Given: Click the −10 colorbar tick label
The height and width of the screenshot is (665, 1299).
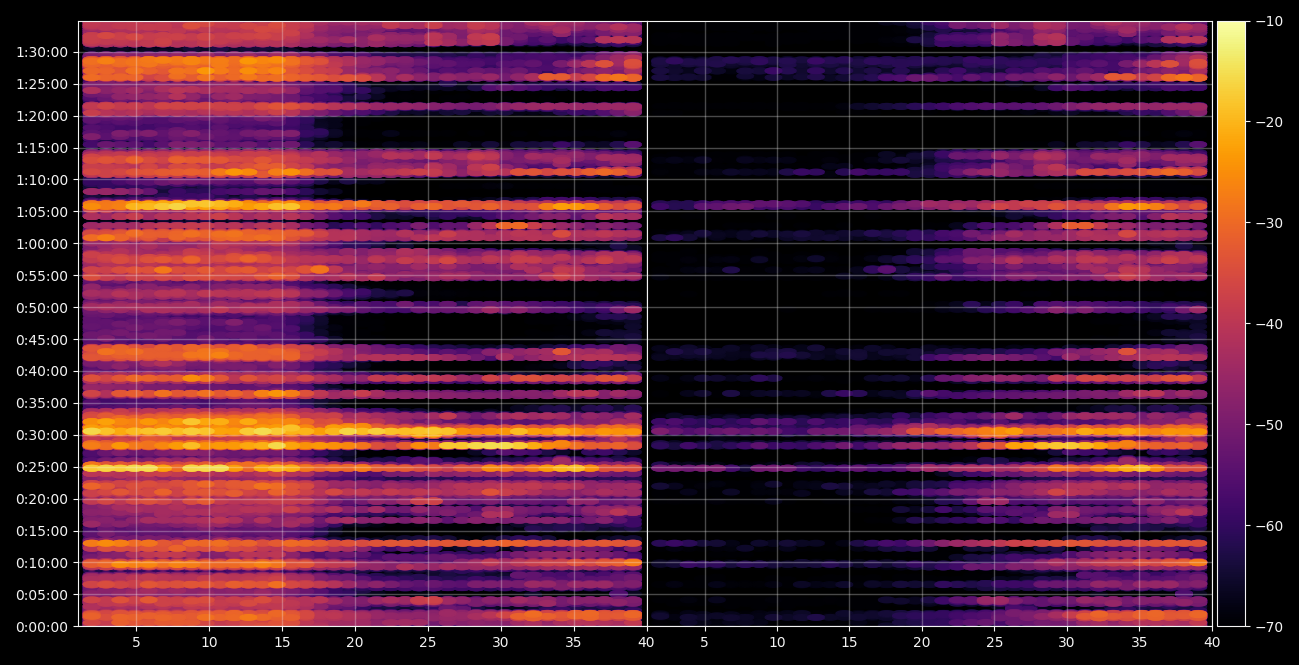Looking at the screenshot, I should tap(1269, 21).
